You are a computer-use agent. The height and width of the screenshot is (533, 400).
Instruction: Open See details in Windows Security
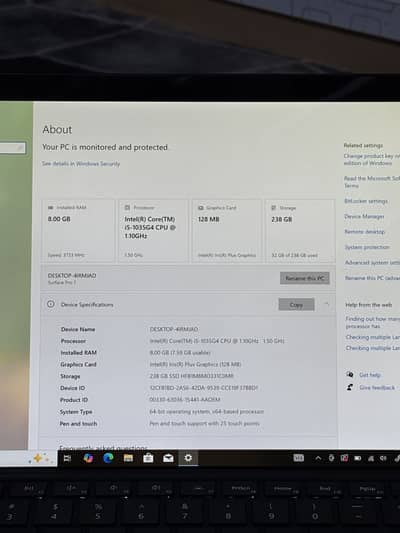tap(81, 164)
